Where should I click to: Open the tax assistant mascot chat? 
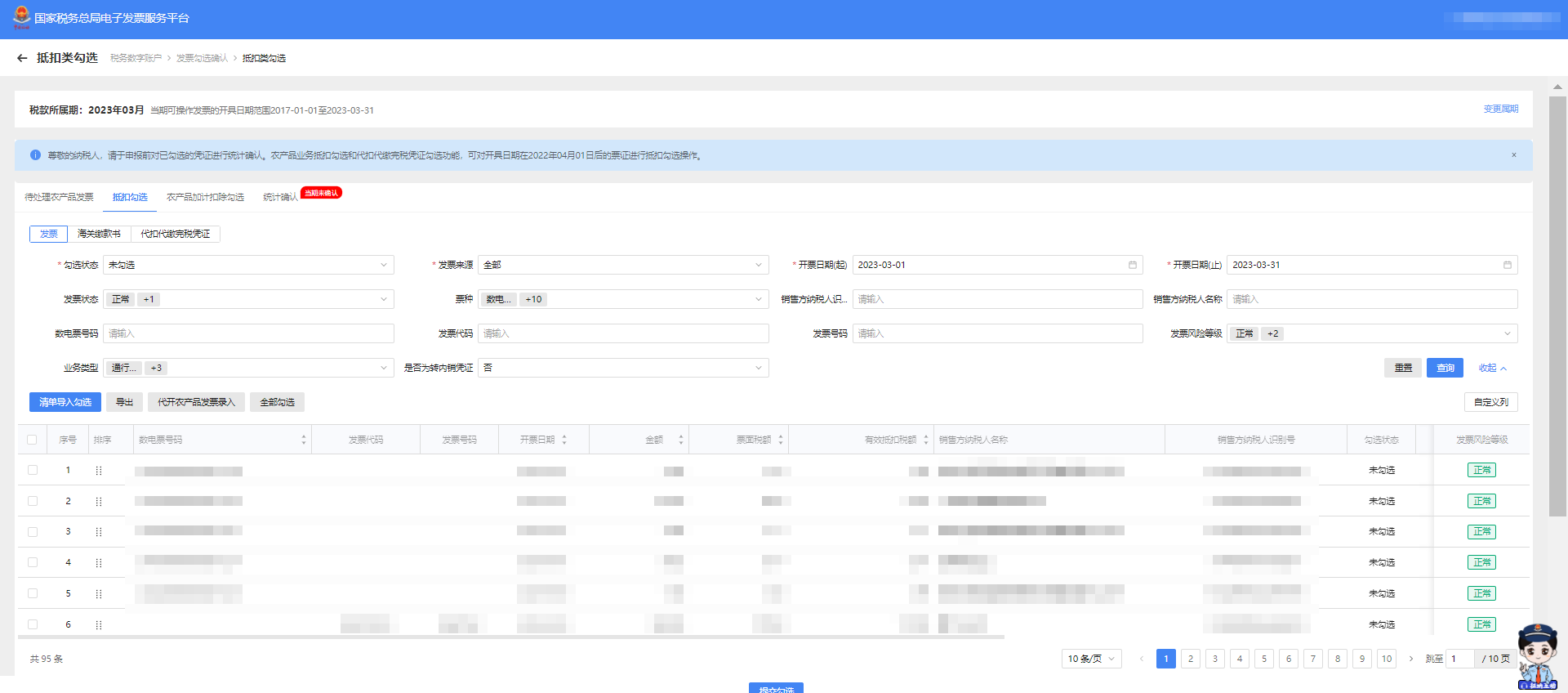(x=1537, y=656)
